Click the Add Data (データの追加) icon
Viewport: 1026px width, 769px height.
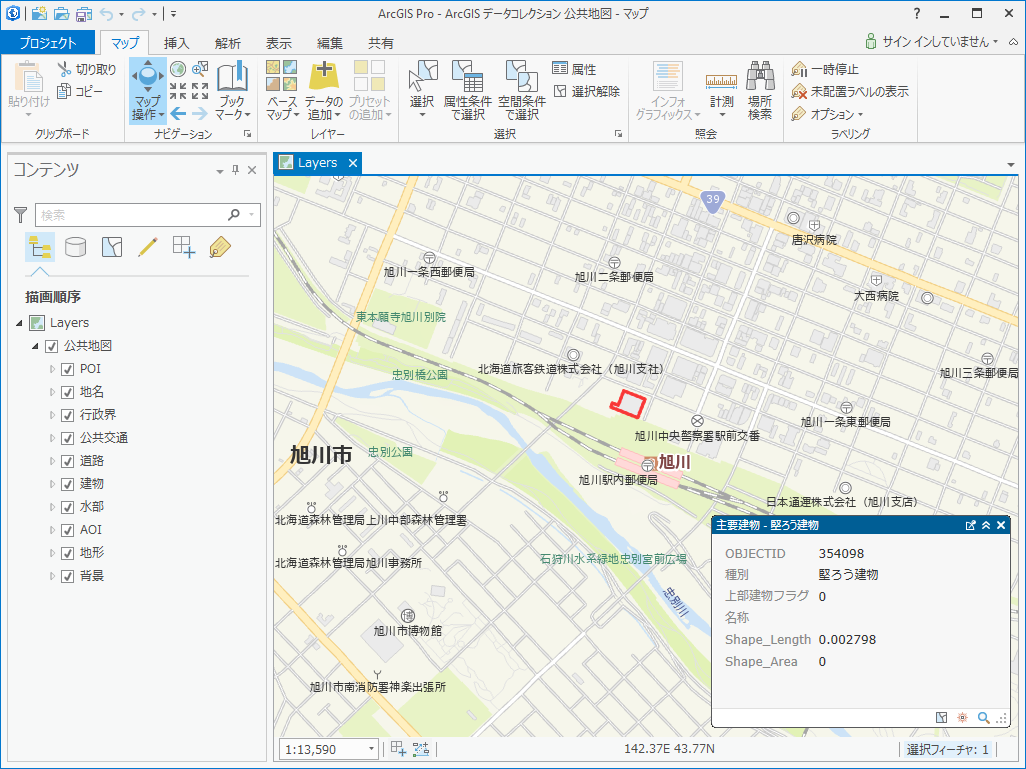pyautogui.click(x=324, y=80)
